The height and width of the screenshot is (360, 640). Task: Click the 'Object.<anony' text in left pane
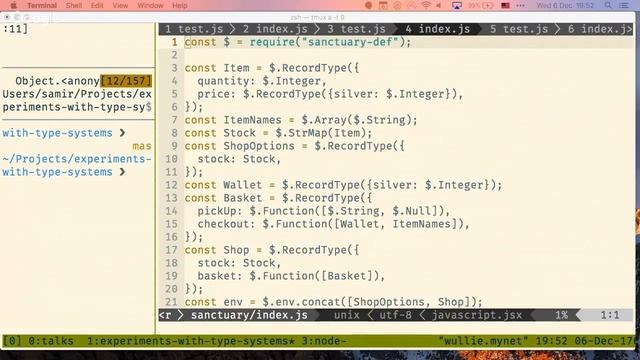57,81
